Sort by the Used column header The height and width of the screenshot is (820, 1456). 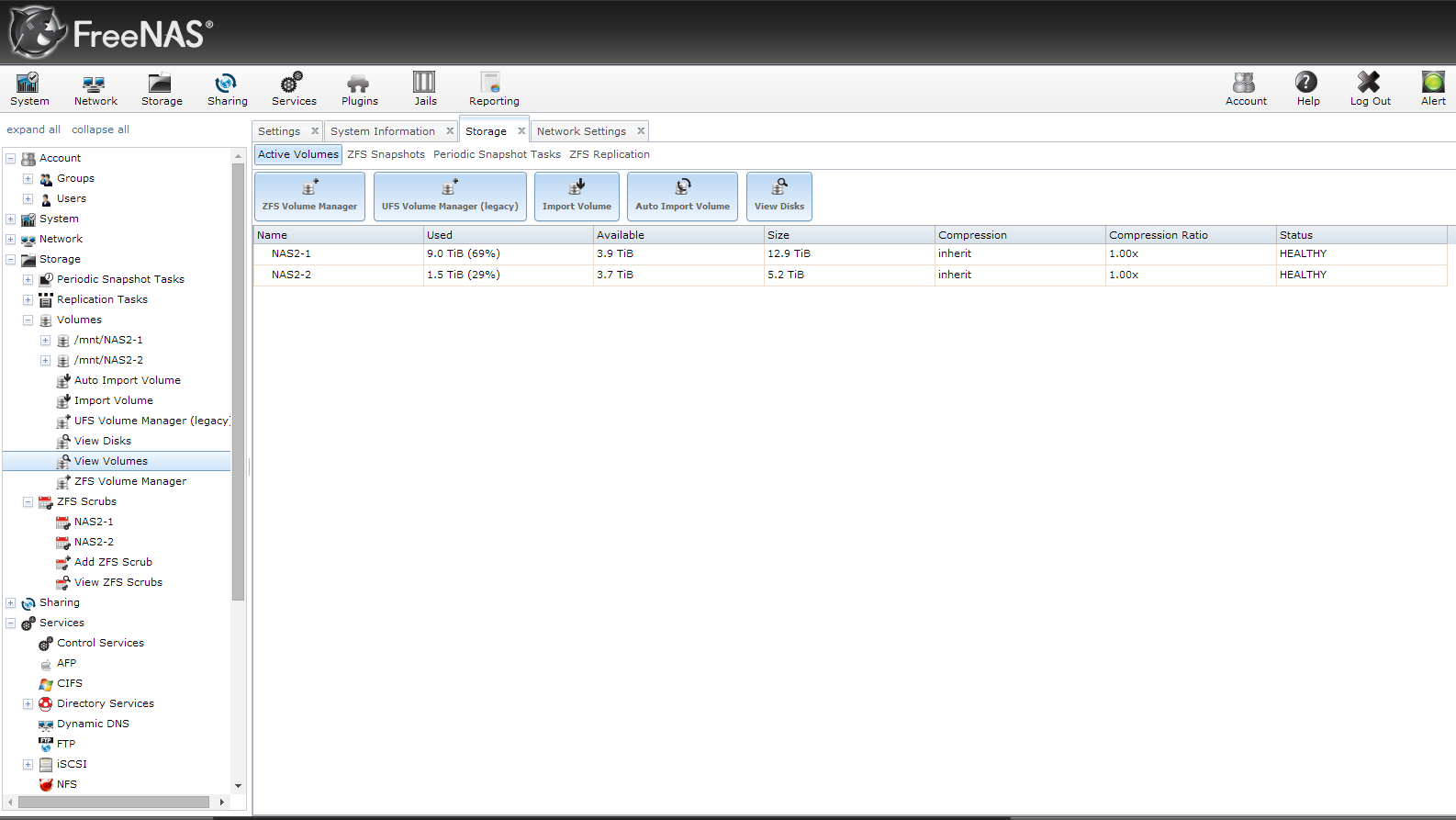(x=508, y=235)
